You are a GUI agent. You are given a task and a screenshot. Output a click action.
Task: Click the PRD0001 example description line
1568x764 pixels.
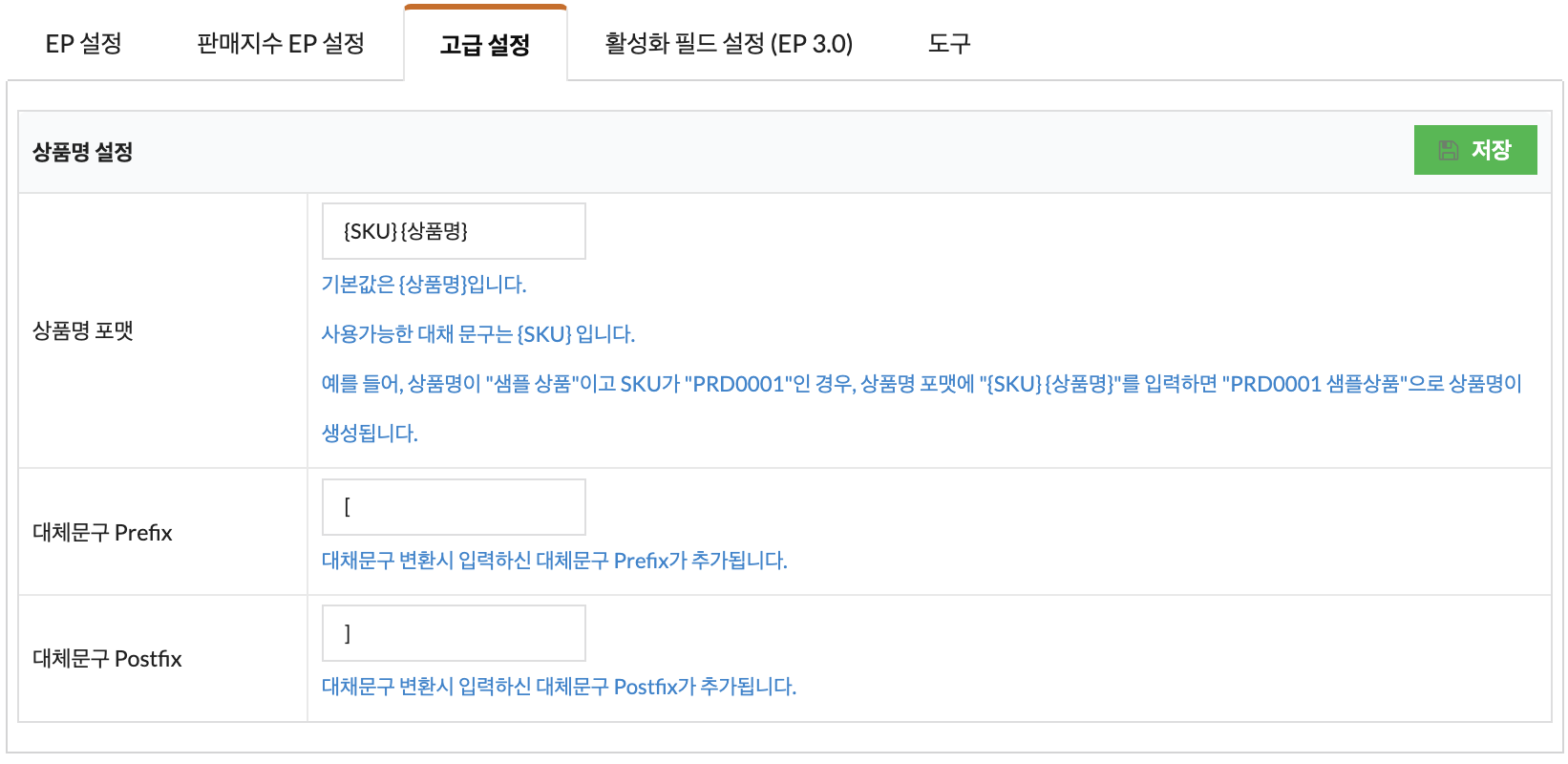pos(922,384)
